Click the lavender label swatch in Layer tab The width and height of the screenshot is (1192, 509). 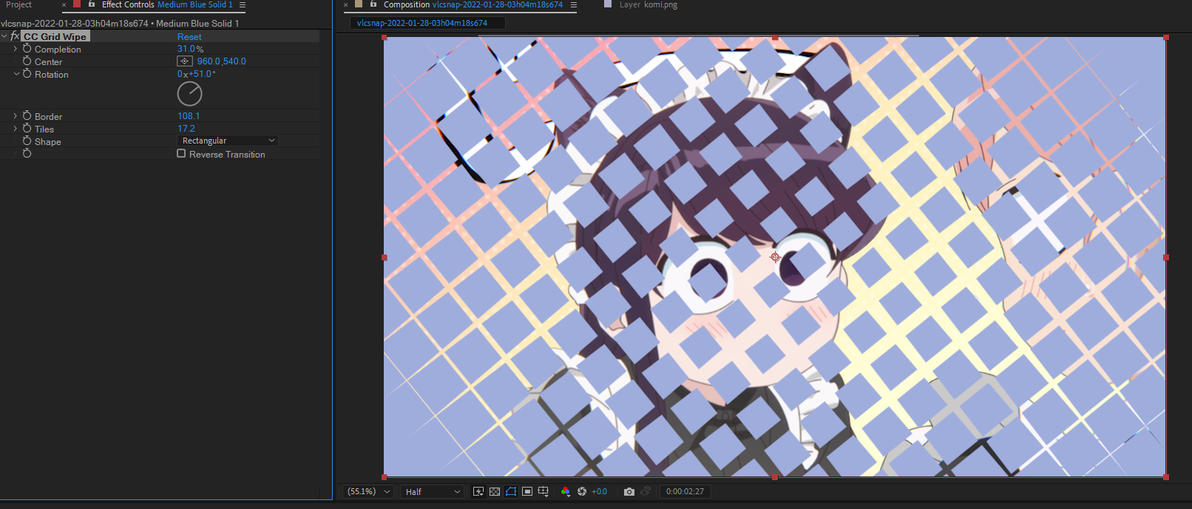click(607, 5)
